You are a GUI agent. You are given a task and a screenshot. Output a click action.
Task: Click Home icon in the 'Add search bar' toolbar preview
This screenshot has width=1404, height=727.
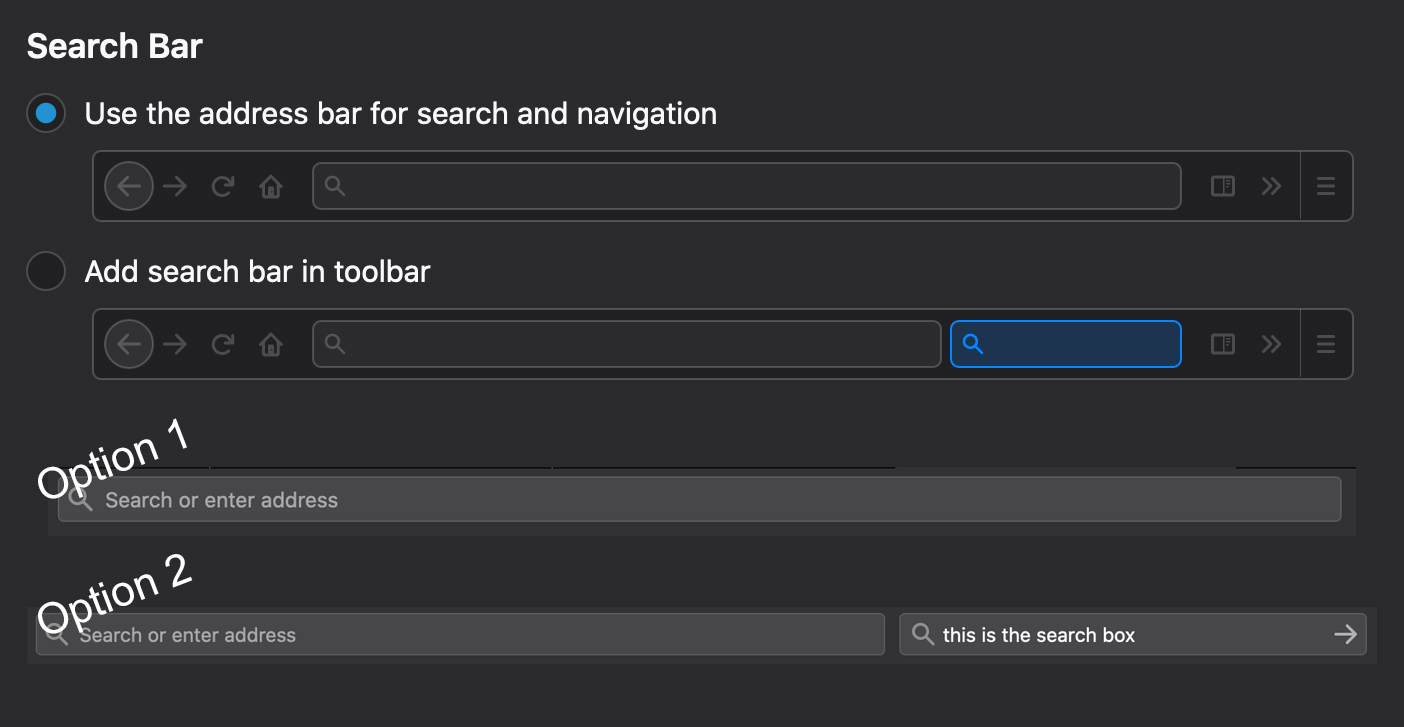[271, 344]
